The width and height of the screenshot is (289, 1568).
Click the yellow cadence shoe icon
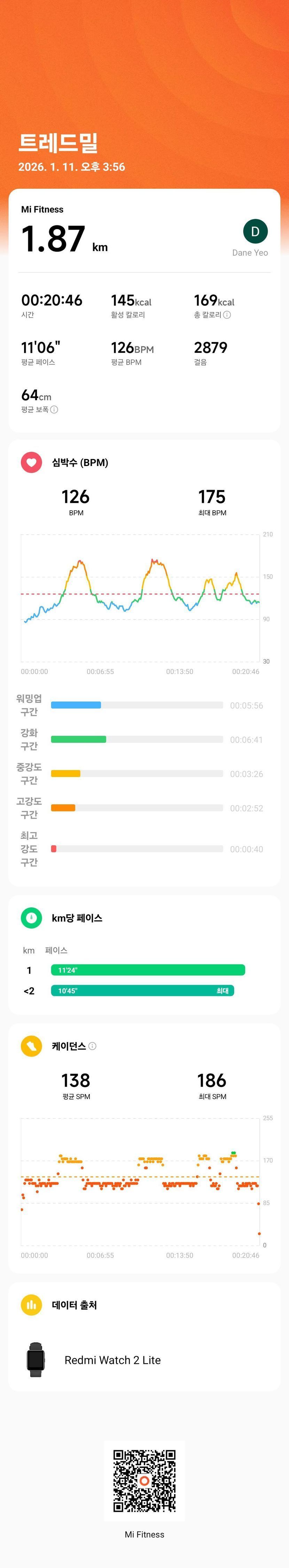tap(32, 1046)
